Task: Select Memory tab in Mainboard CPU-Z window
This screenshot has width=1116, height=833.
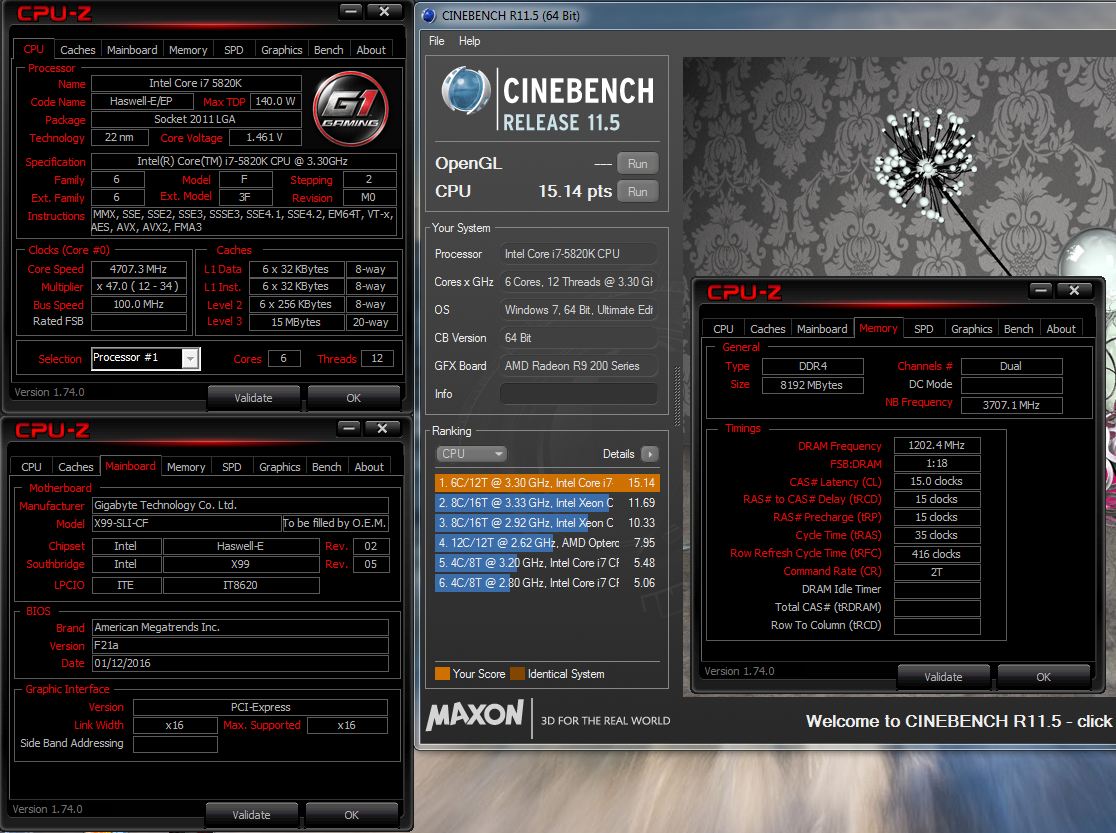Action: click(x=186, y=467)
